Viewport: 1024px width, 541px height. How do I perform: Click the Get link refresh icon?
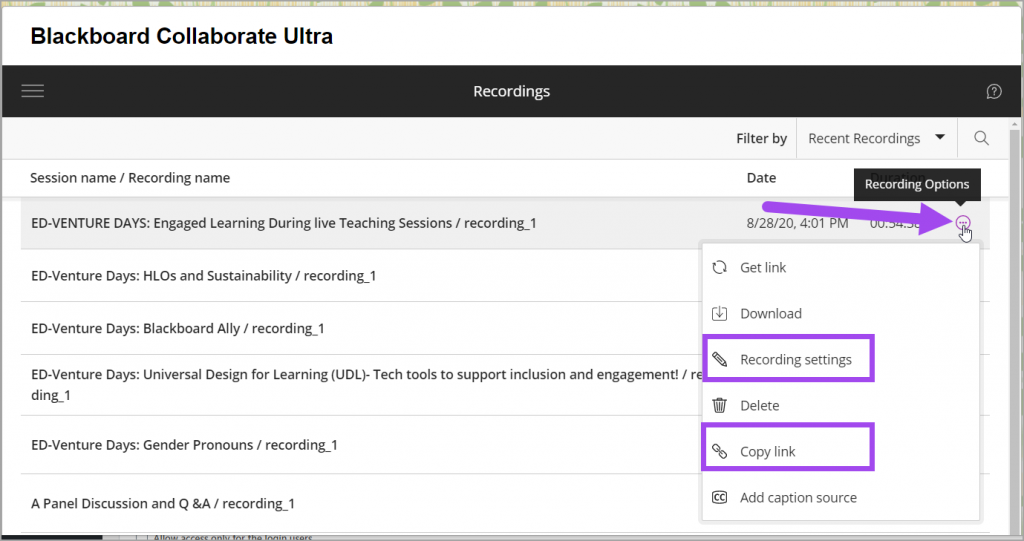(x=719, y=267)
